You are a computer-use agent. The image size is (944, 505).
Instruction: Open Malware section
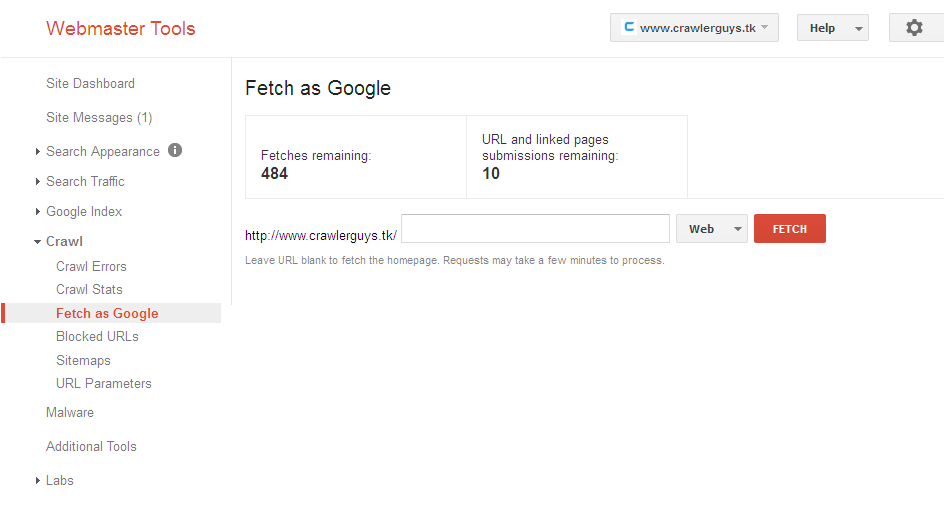pos(70,412)
